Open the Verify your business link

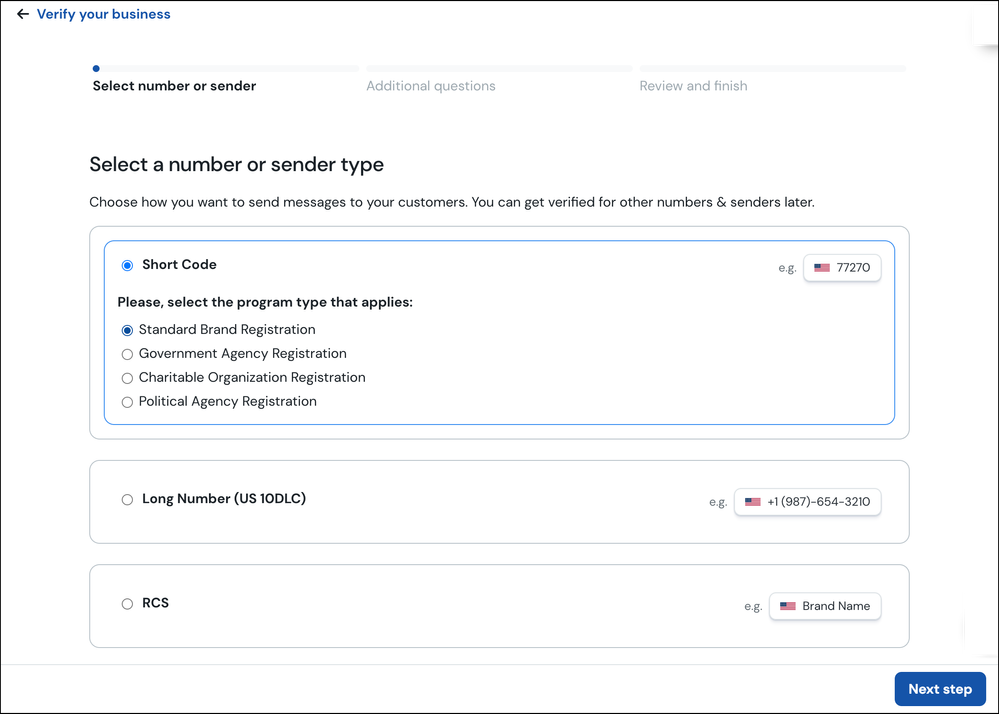point(103,14)
